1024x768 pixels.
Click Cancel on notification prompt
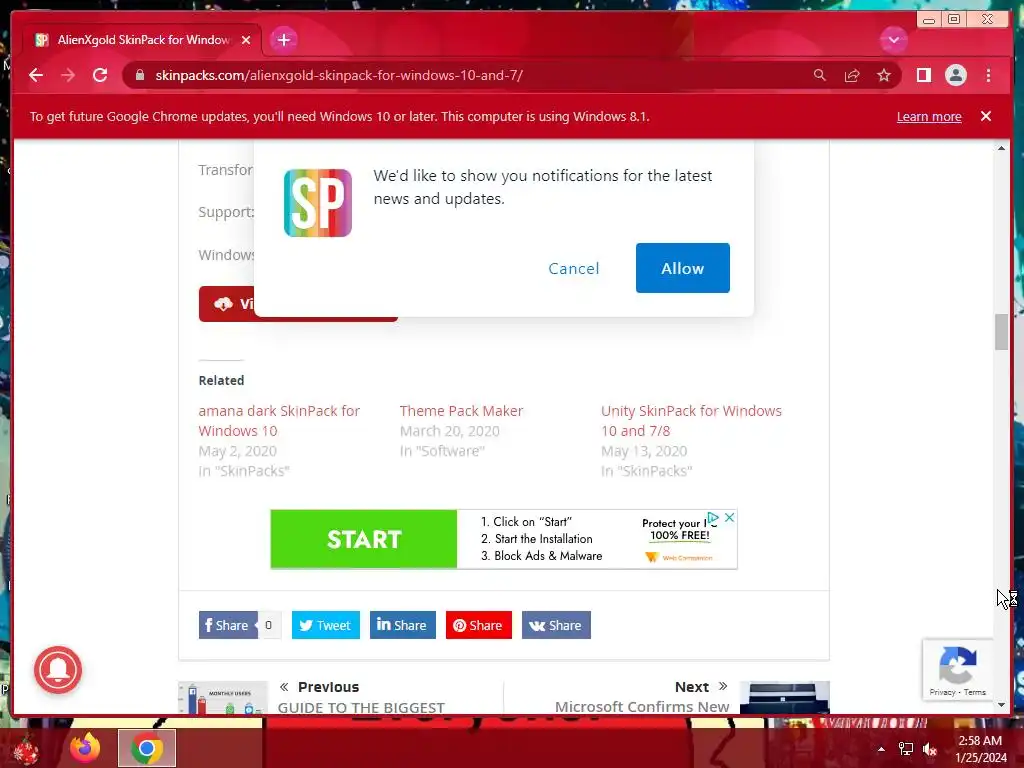573,268
